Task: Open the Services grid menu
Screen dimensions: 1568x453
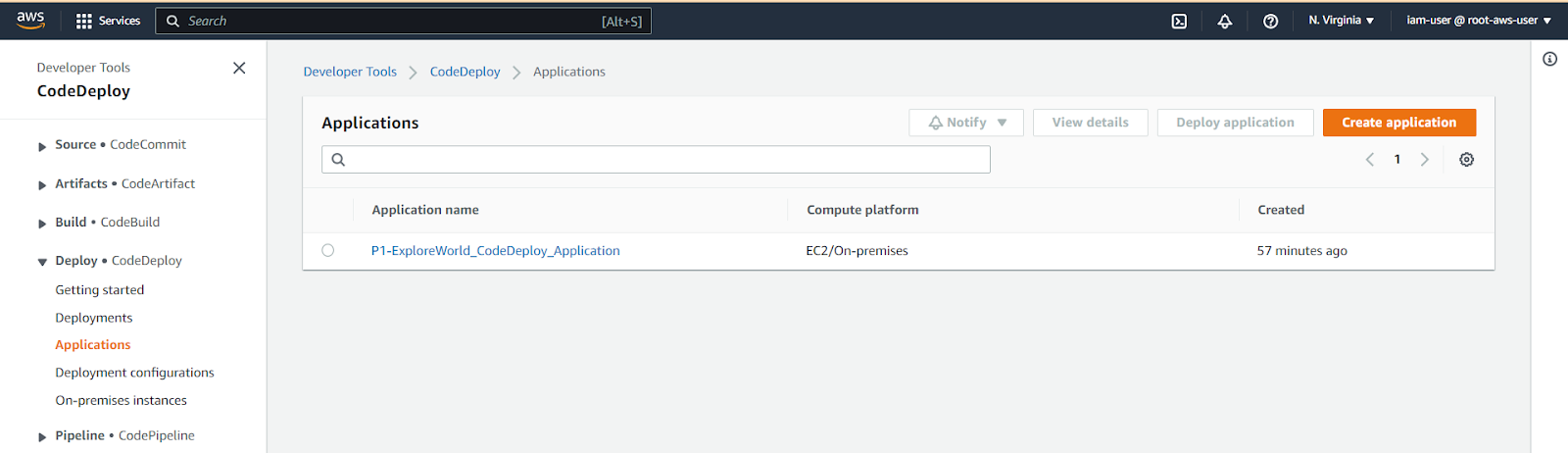Action: (108, 21)
